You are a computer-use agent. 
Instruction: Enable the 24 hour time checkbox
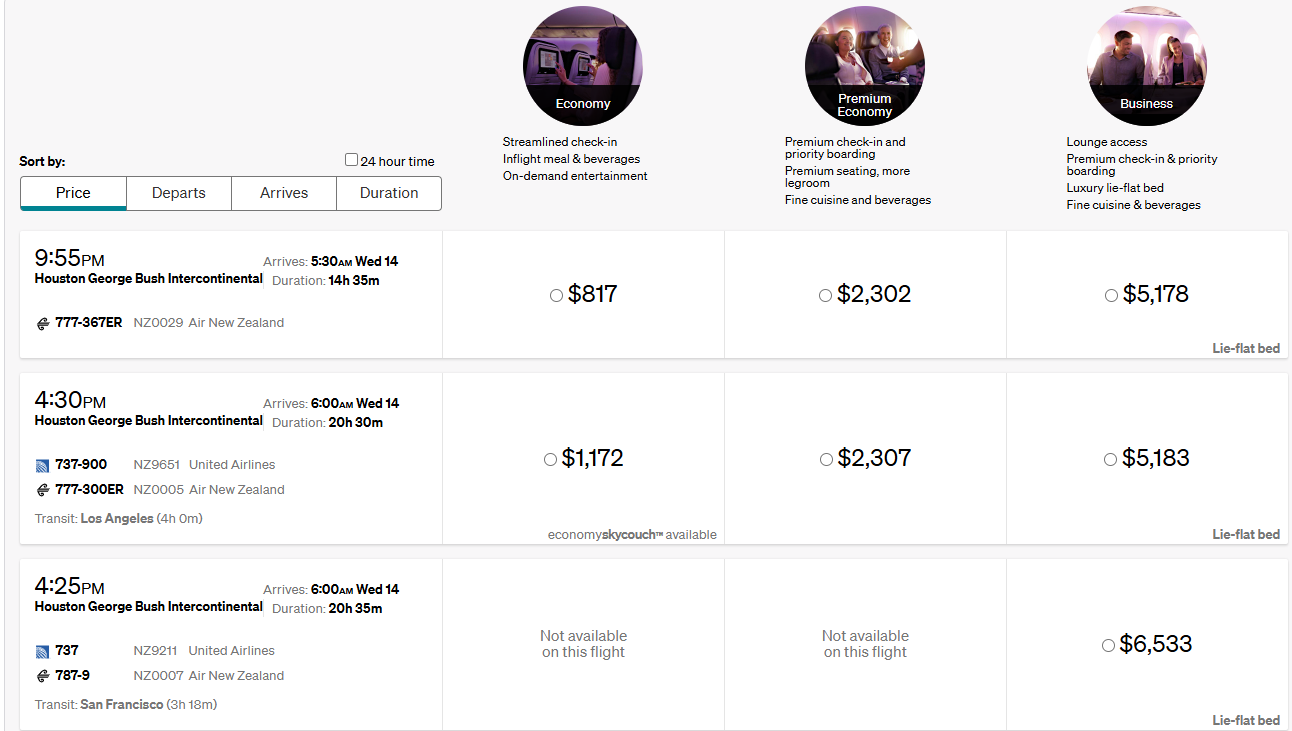pos(351,160)
